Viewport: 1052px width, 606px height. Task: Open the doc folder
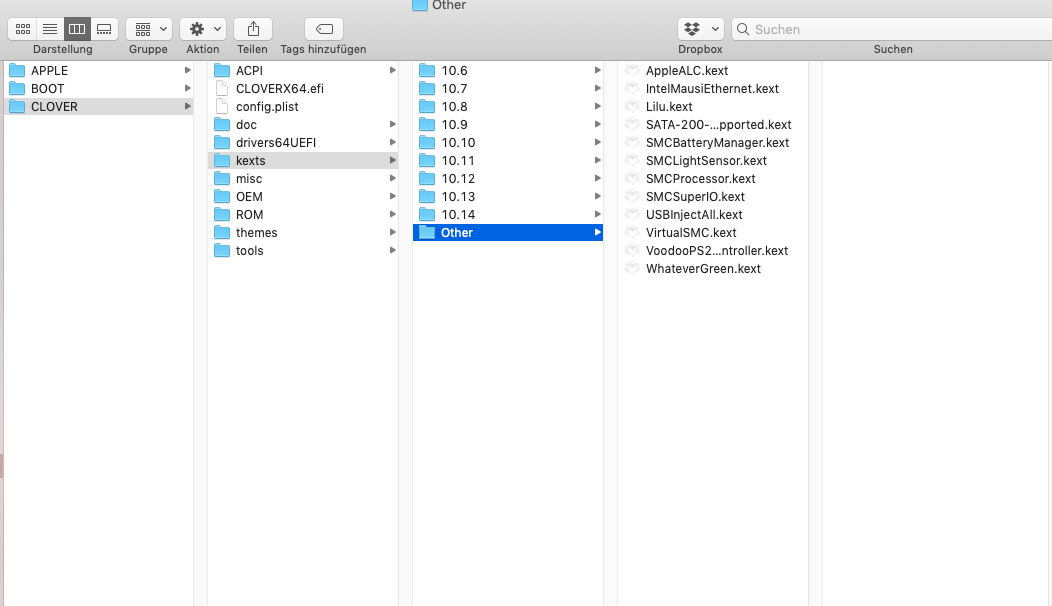click(305, 125)
